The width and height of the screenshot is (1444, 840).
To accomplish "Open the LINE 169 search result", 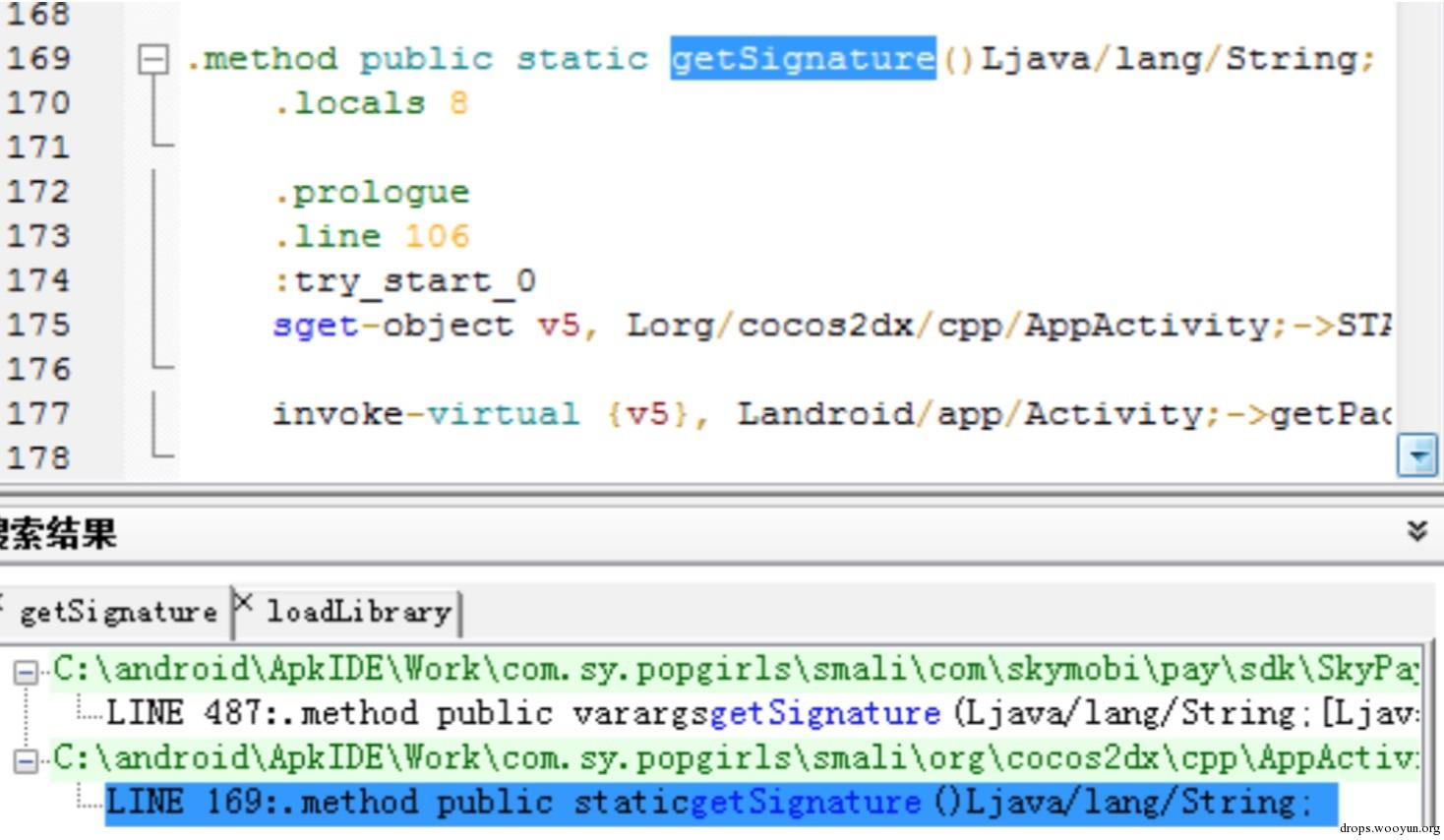I will pos(721,804).
